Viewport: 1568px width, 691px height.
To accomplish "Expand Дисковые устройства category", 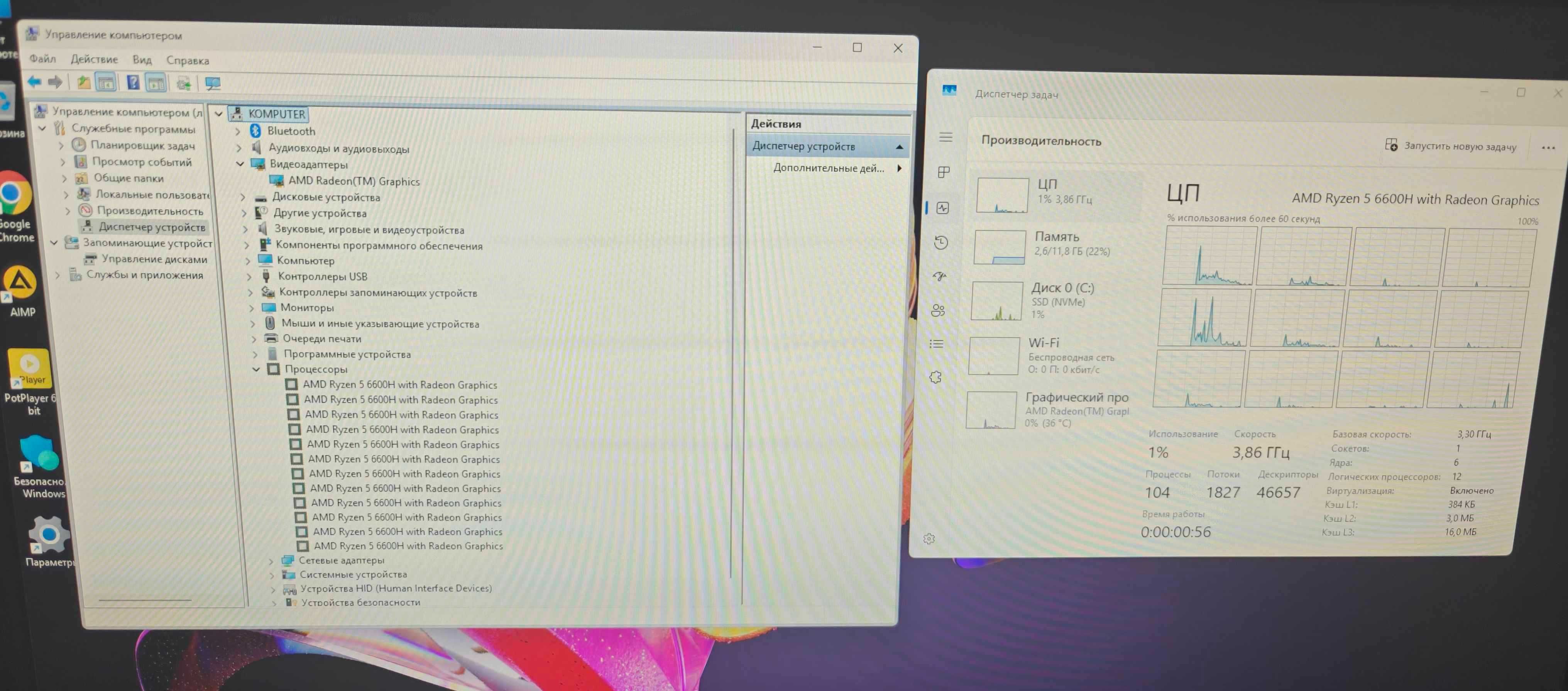I will [242, 196].
